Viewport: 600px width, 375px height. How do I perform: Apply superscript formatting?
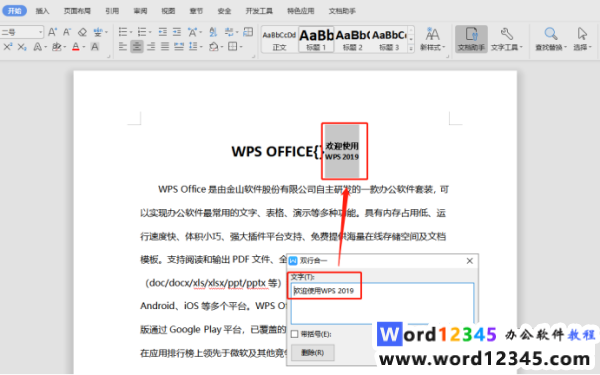[x=8, y=47]
